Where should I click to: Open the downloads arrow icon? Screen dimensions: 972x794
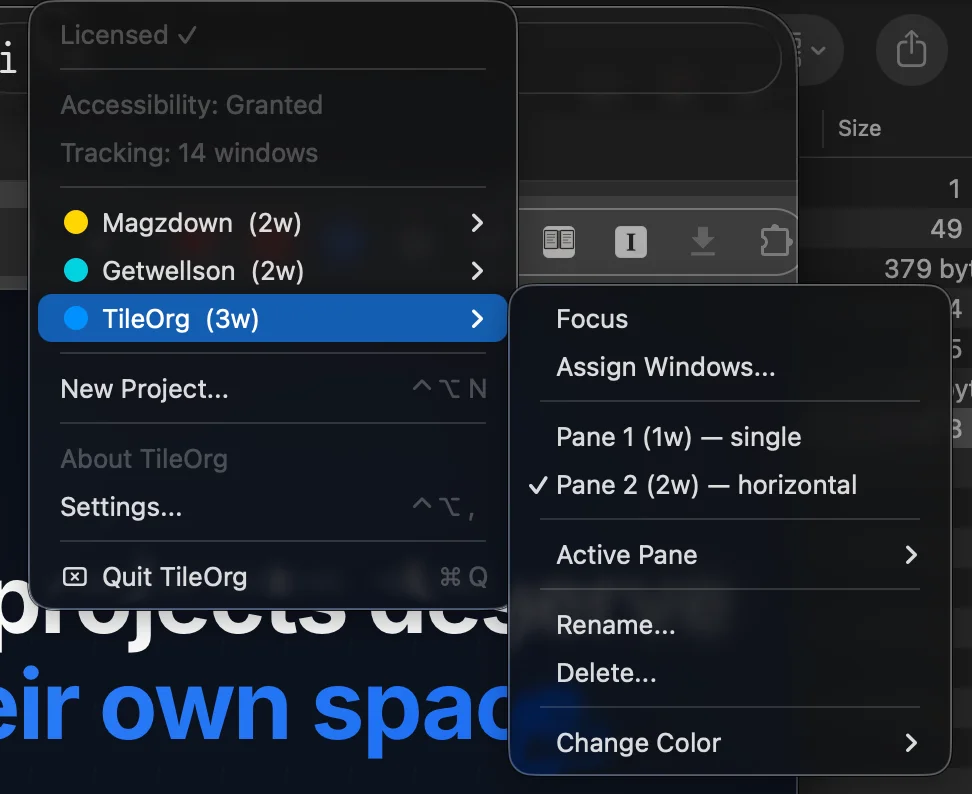coord(703,241)
